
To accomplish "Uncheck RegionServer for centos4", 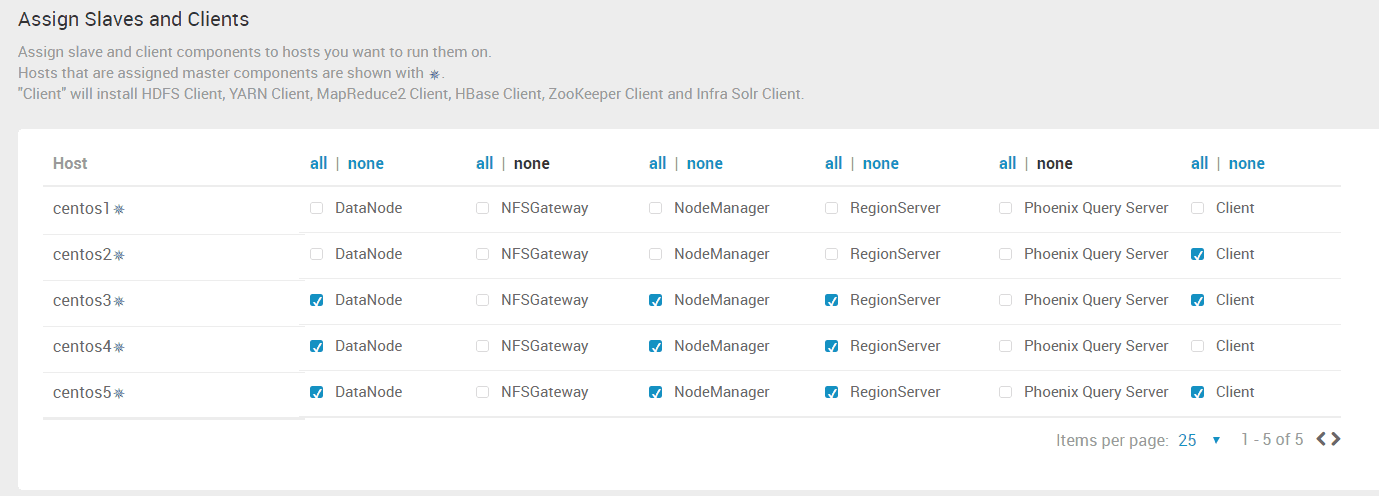I will tap(832, 346).
